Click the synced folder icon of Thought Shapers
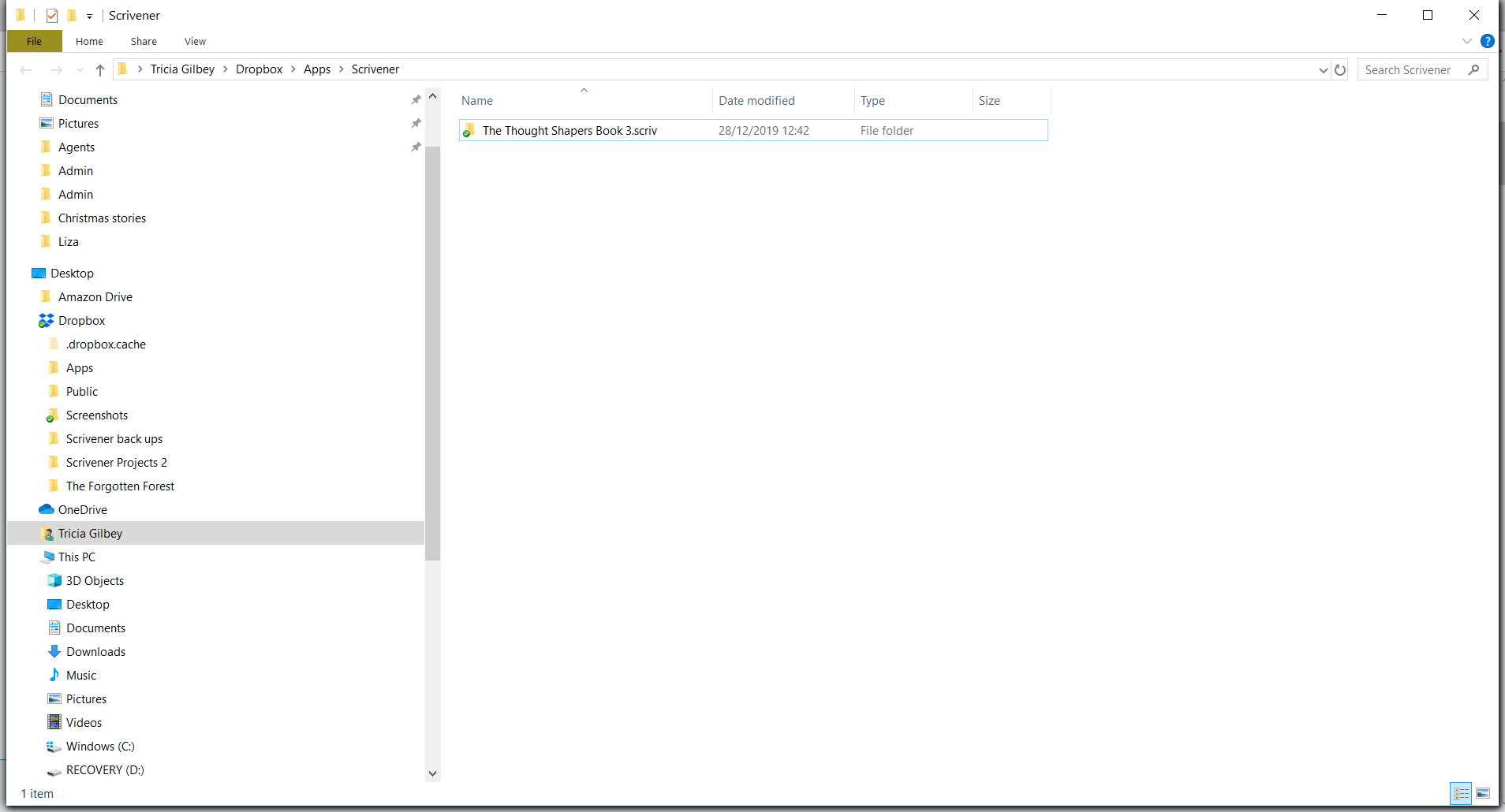The height and width of the screenshot is (812, 1505). (469, 130)
